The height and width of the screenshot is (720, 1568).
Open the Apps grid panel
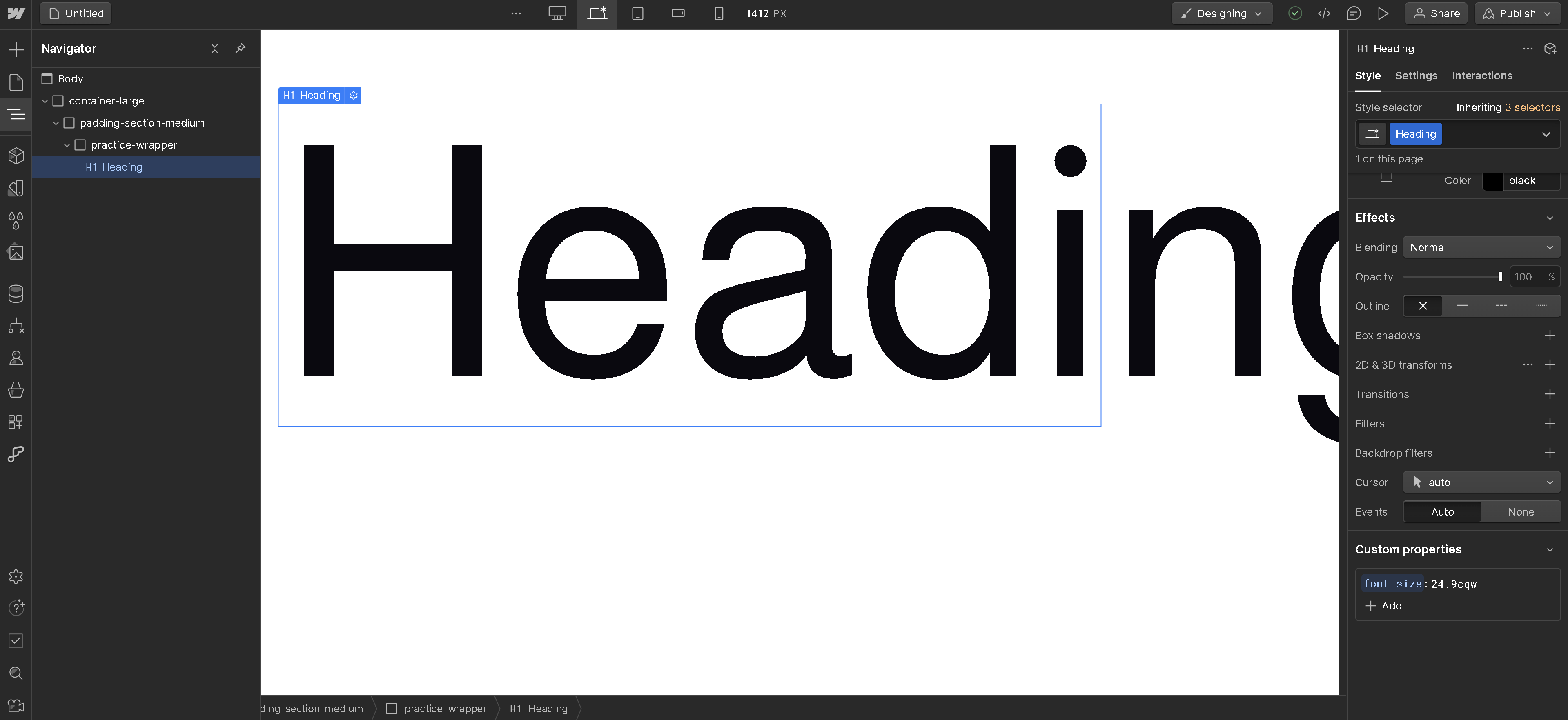[x=16, y=422]
